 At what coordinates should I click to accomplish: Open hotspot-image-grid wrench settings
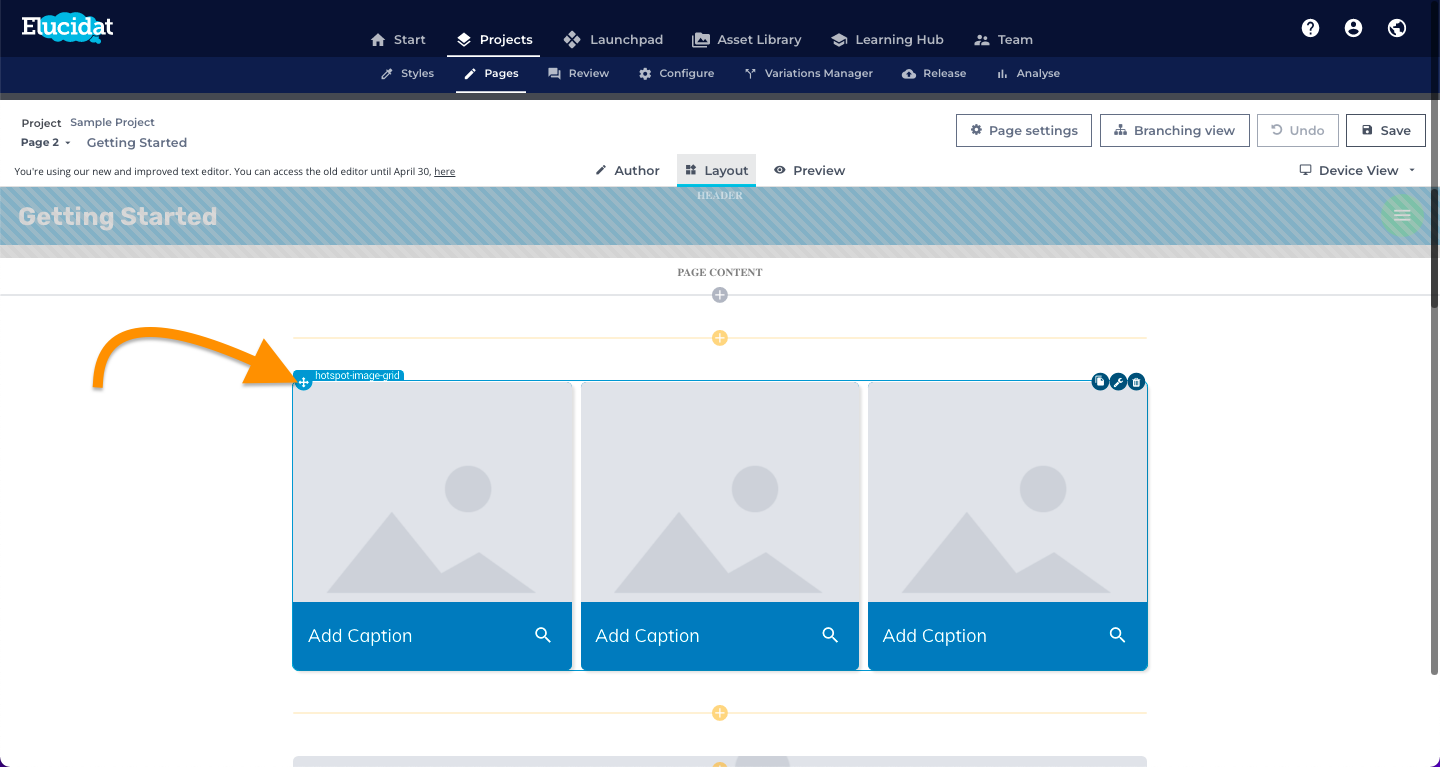tap(1118, 381)
